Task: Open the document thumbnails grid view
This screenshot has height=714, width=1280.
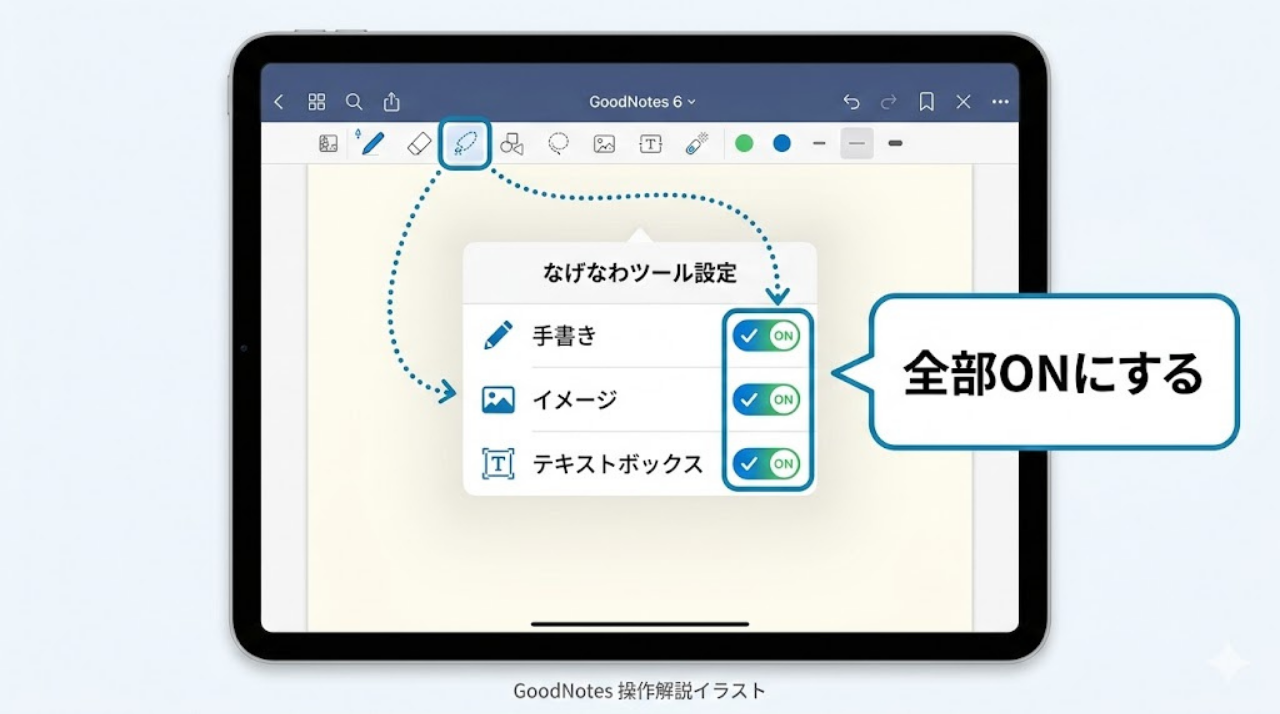Action: pos(316,101)
